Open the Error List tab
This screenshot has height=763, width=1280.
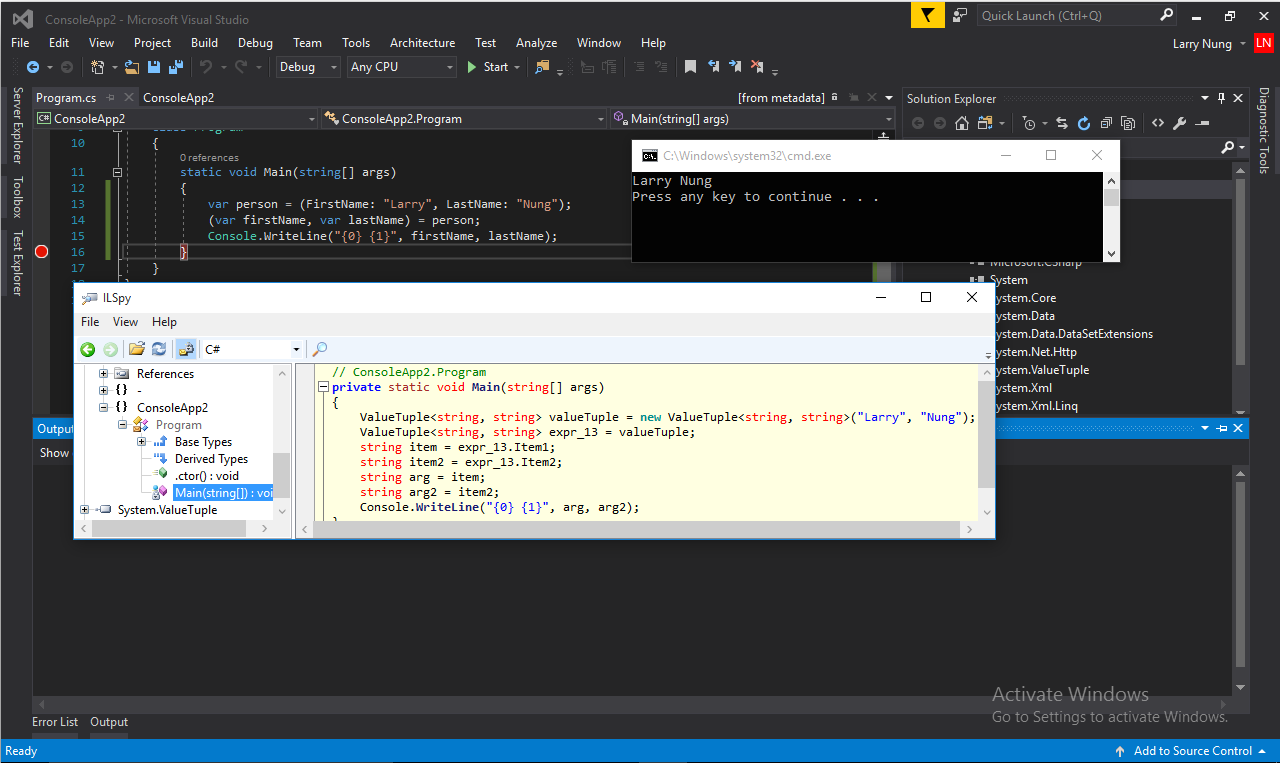(x=55, y=722)
